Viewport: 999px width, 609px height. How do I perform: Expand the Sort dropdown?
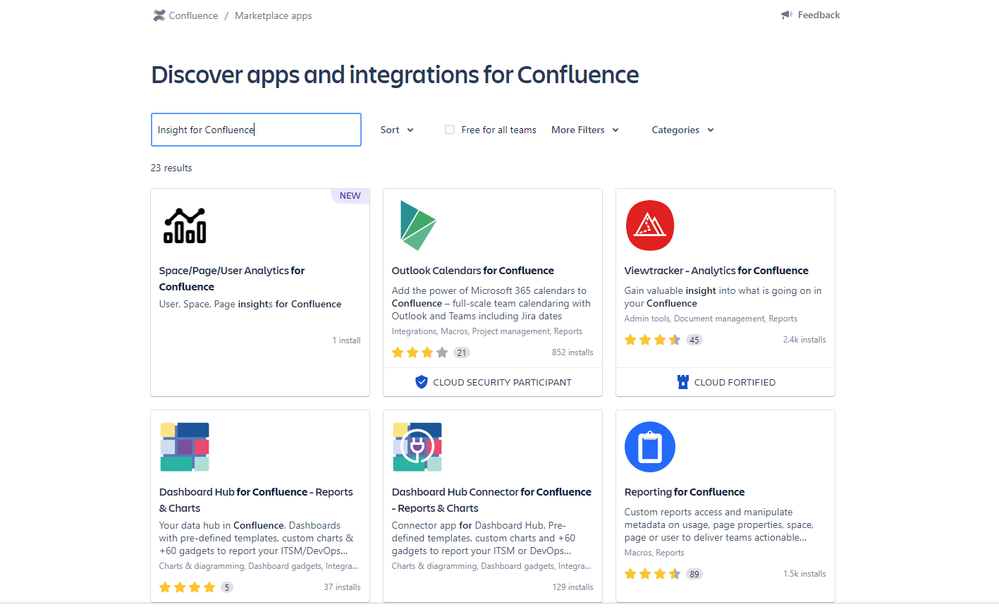397,130
